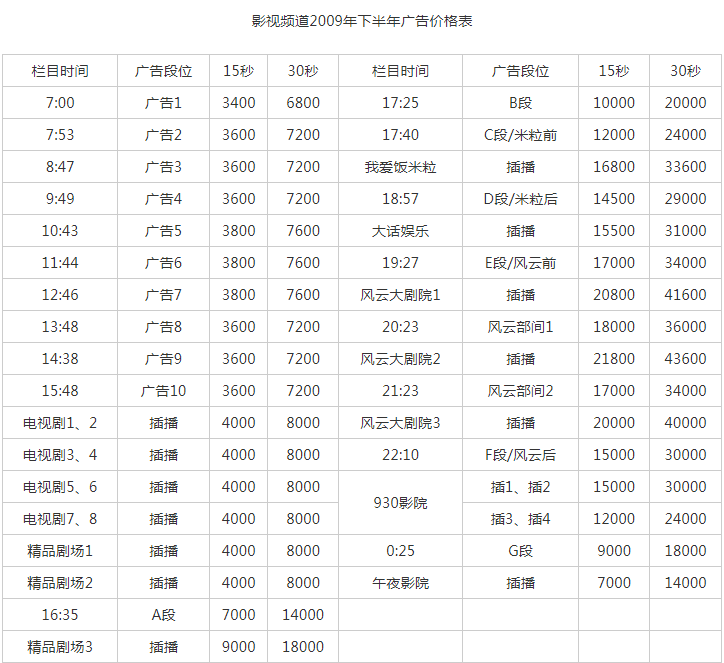
Task: Select the 风云大剧院1 program cell
Action: click(x=400, y=295)
